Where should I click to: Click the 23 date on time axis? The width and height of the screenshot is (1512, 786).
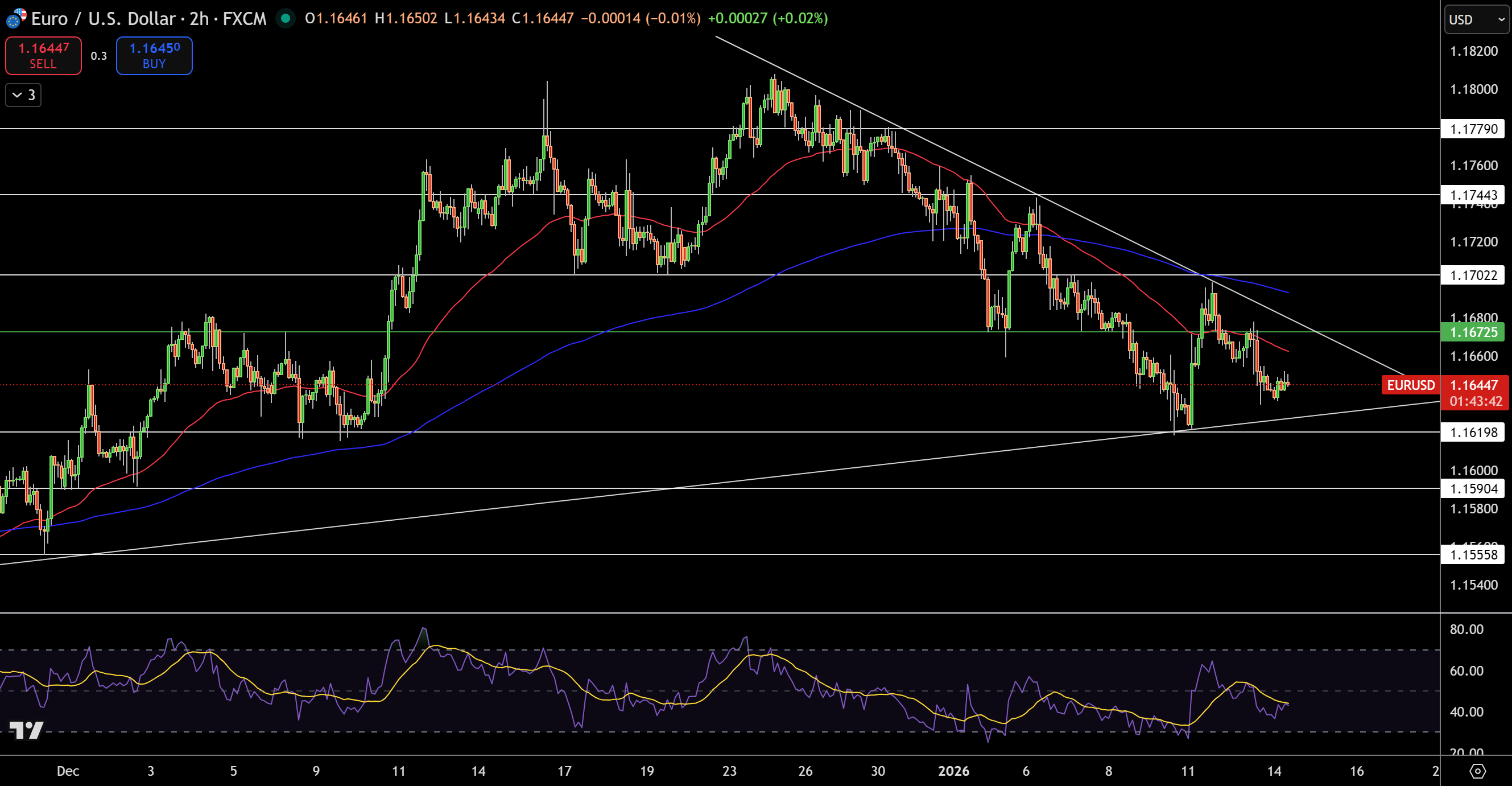(730, 771)
